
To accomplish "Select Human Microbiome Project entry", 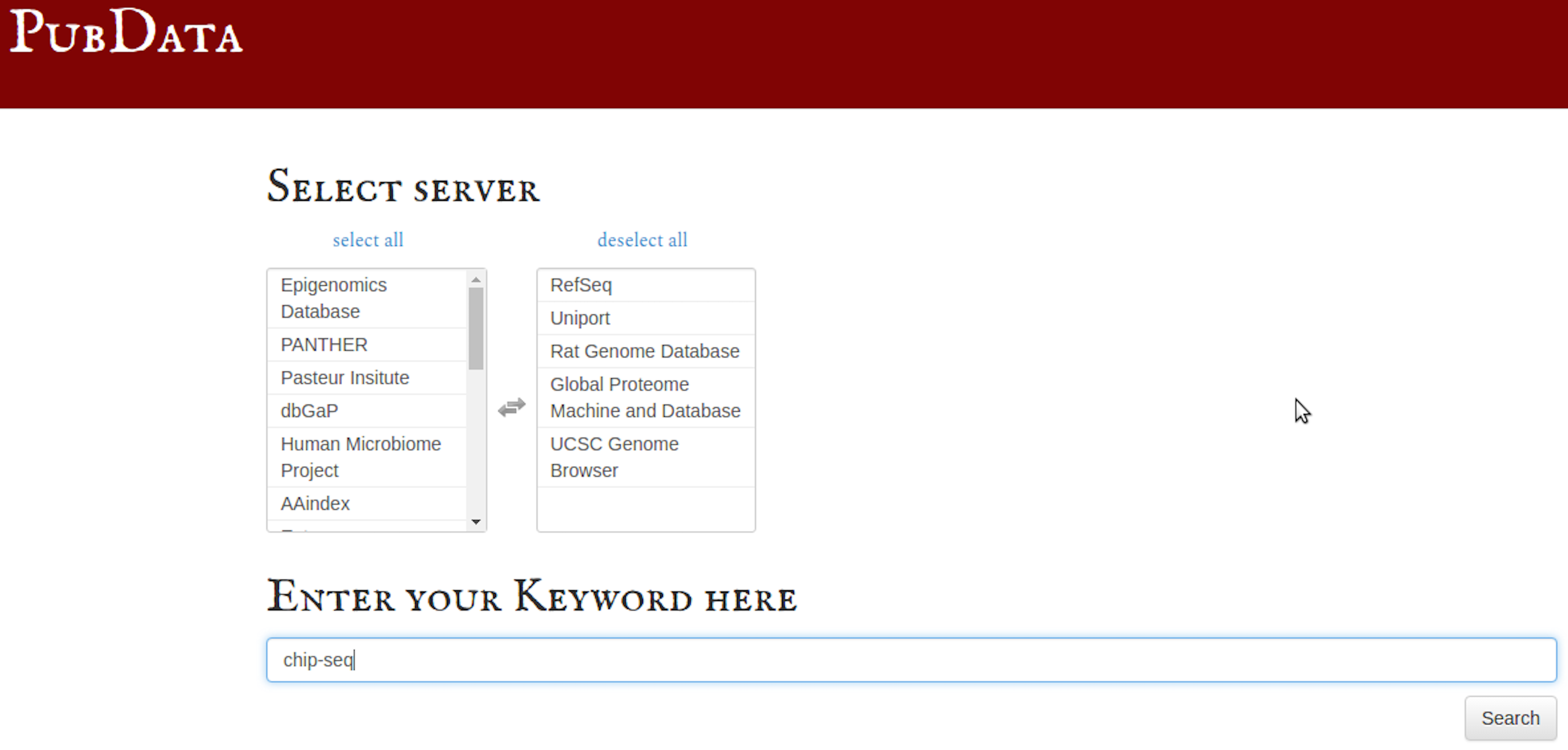I will point(367,457).
